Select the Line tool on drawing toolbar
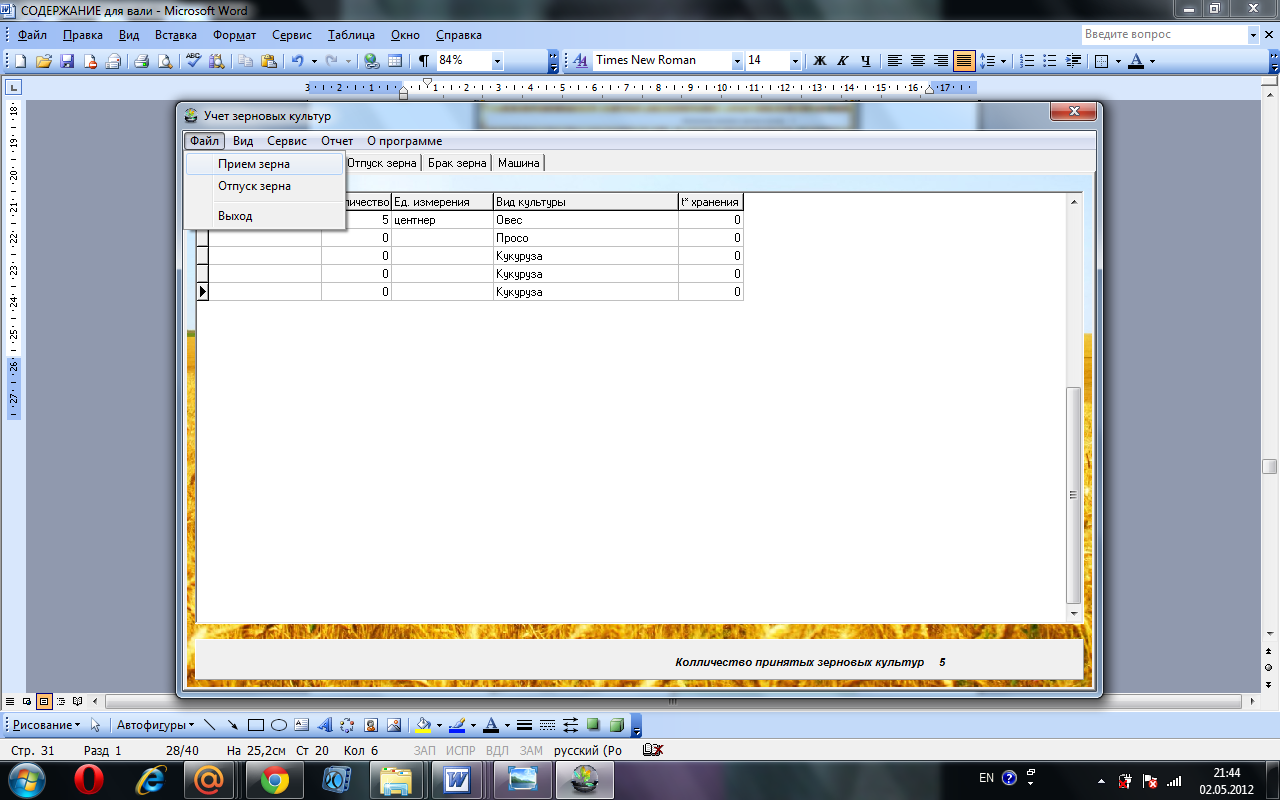Image resolution: width=1280 pixels, height=800 pixels. pos(210,725)
